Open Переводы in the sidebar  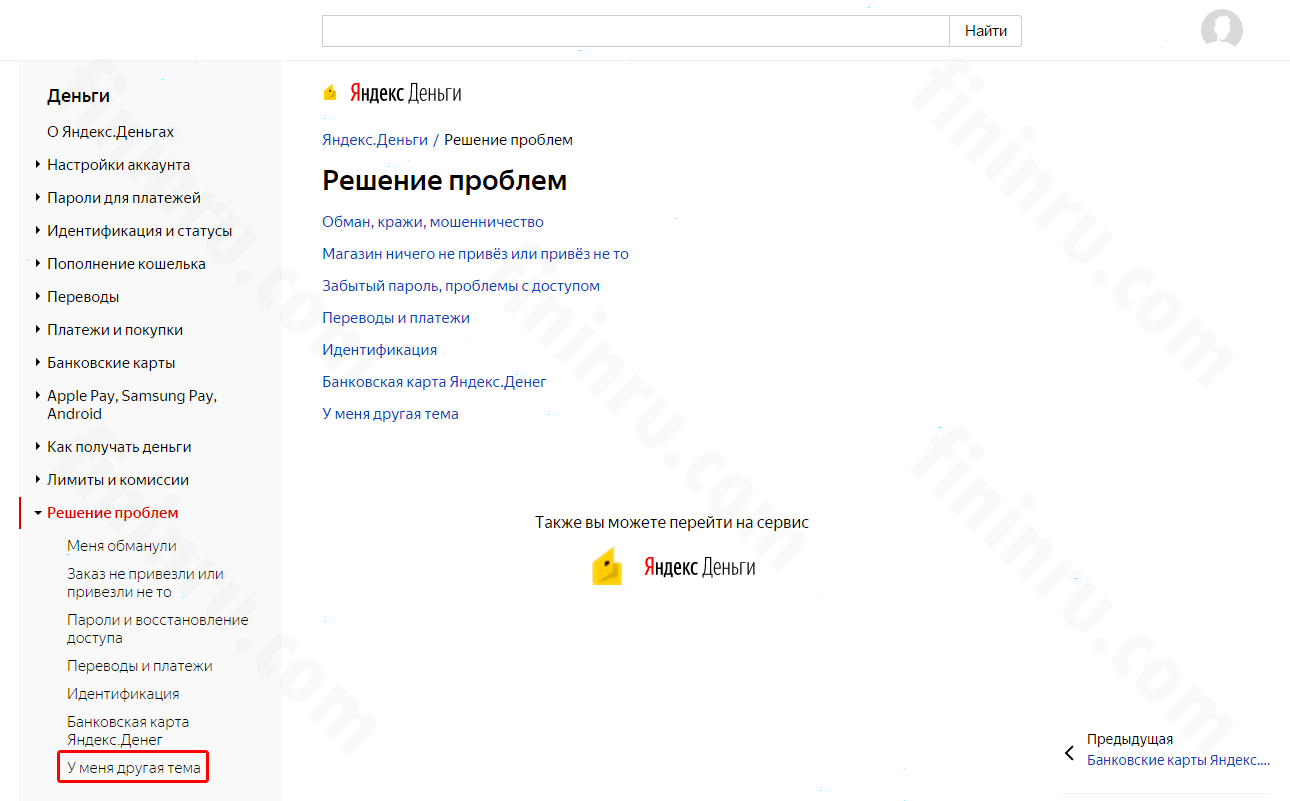(x=83, y=297)
